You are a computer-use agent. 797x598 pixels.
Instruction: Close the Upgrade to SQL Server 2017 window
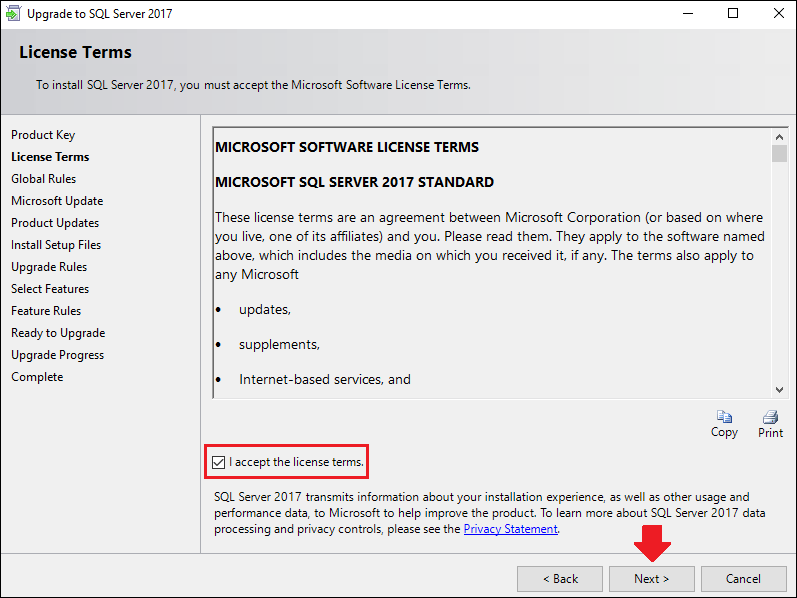click(779, 13)
